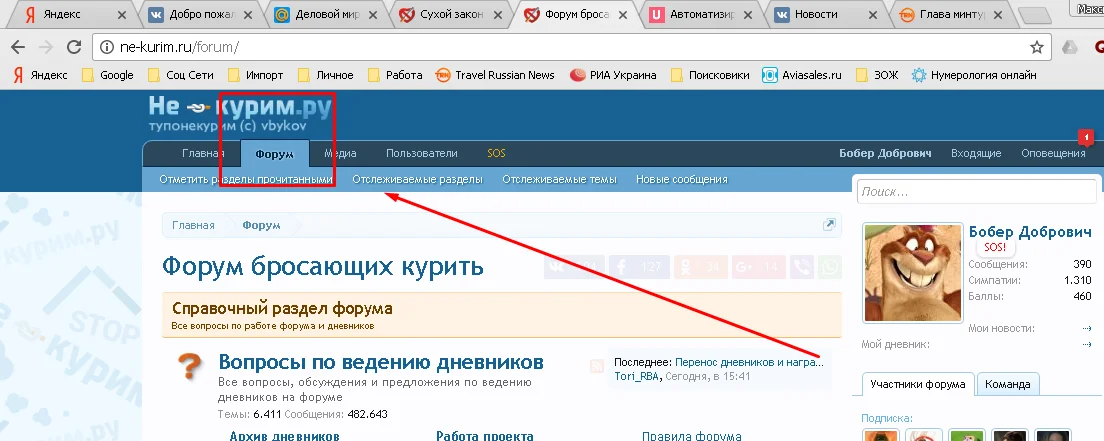Close the Сухой закон browser tab
The width and height of the screenshot is (1104, 441).
(497, 14)
